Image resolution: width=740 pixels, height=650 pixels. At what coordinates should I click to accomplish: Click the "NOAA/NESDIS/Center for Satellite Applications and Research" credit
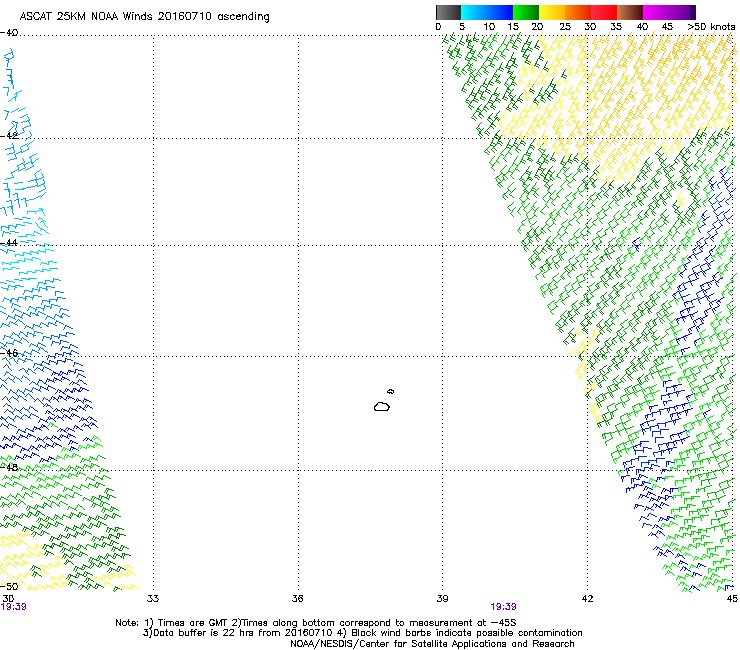pyautogui.click(x=432, y=644)
